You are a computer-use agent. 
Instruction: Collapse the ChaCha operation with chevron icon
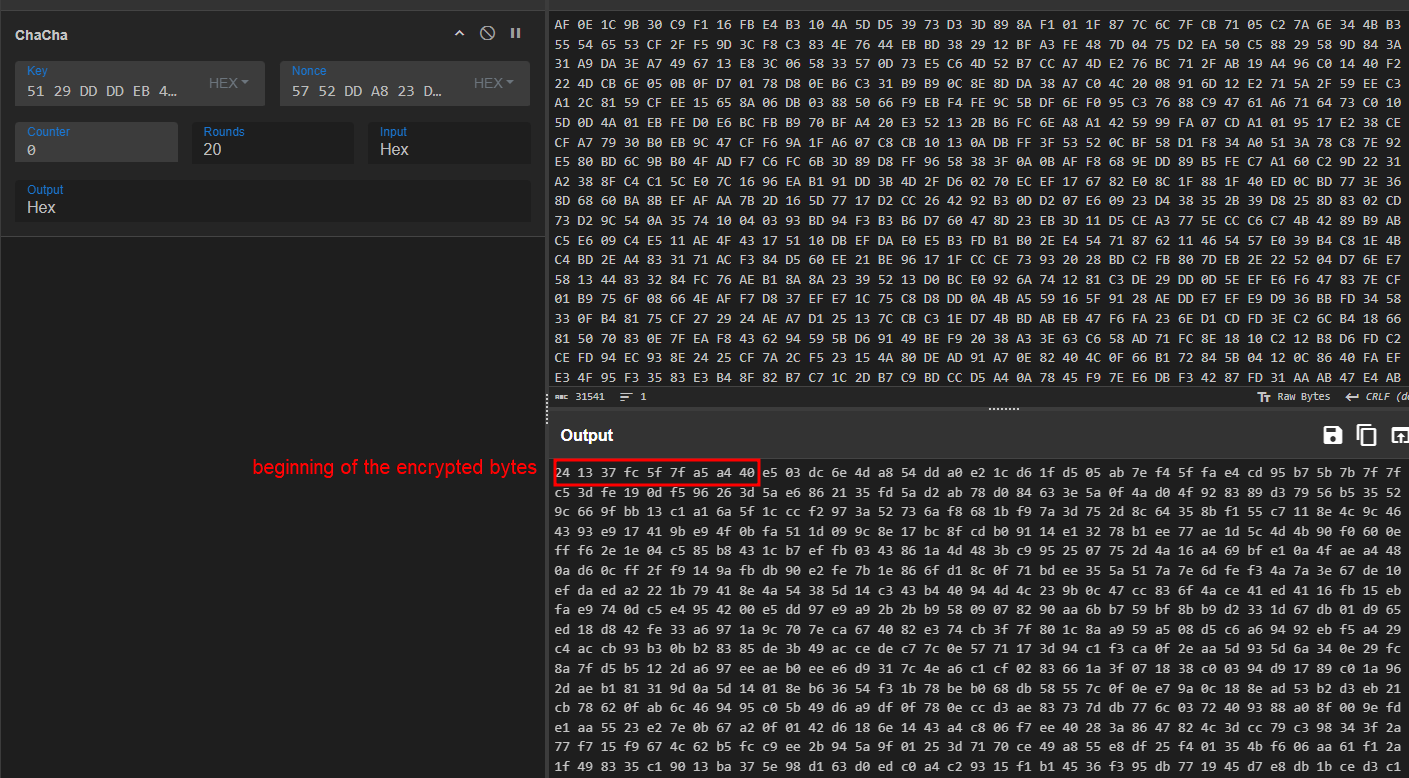click(460, 34)
